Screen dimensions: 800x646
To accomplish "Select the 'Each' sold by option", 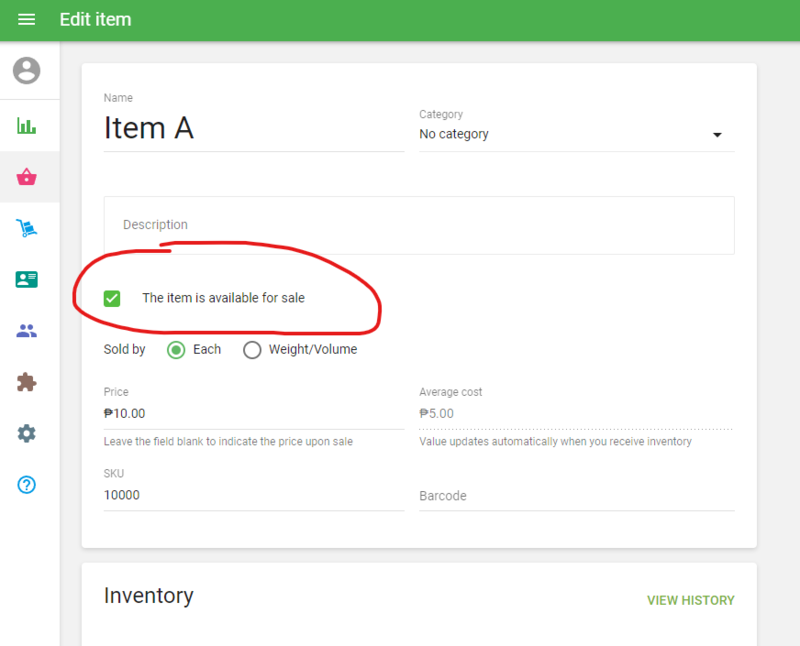I will tap(176, 350).
